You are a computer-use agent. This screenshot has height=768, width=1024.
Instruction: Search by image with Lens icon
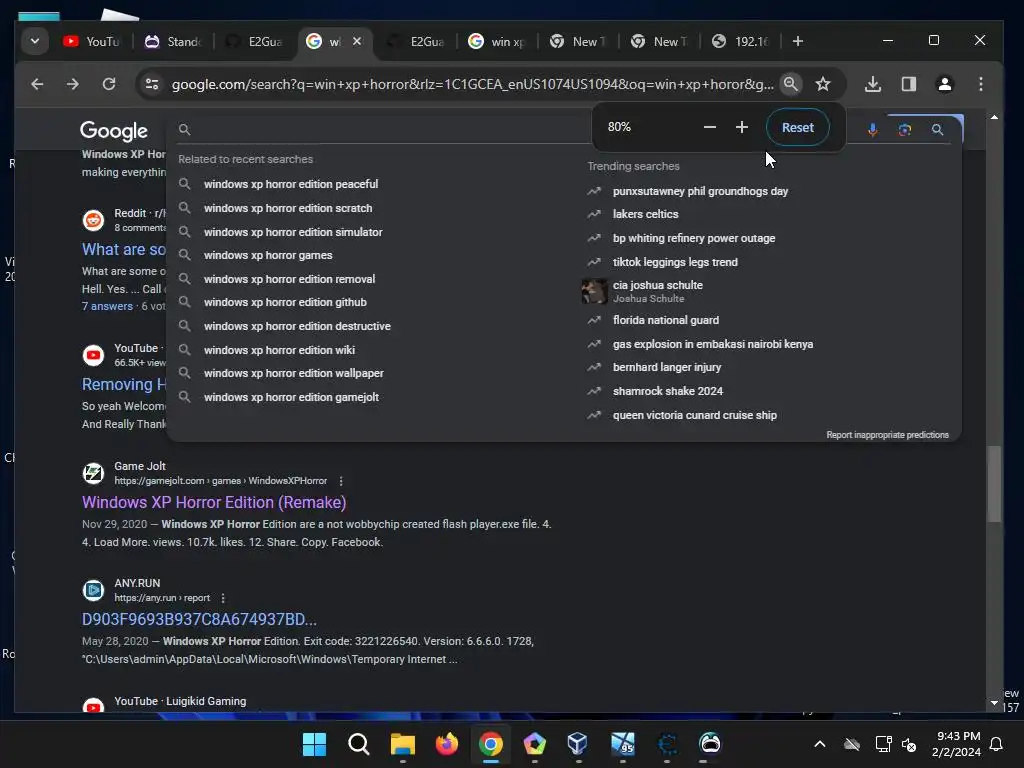click(904, 130)
